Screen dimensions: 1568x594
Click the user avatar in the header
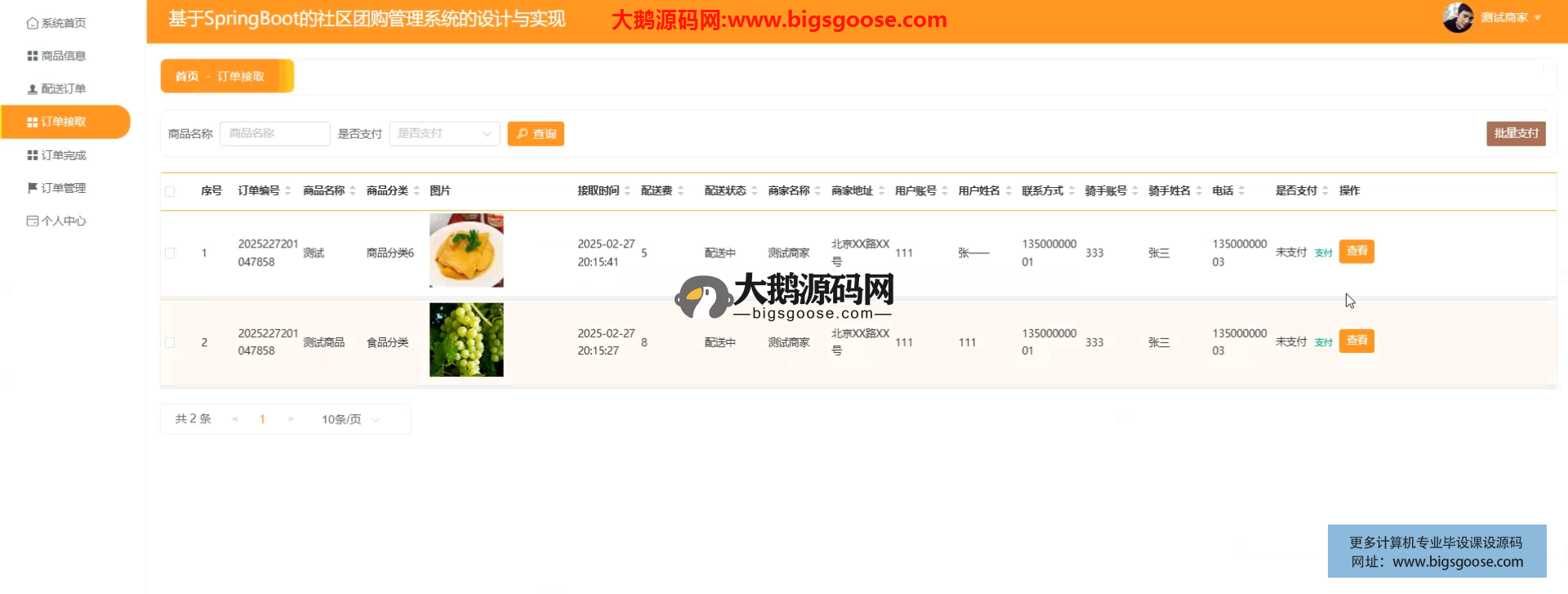(1457, 17)
